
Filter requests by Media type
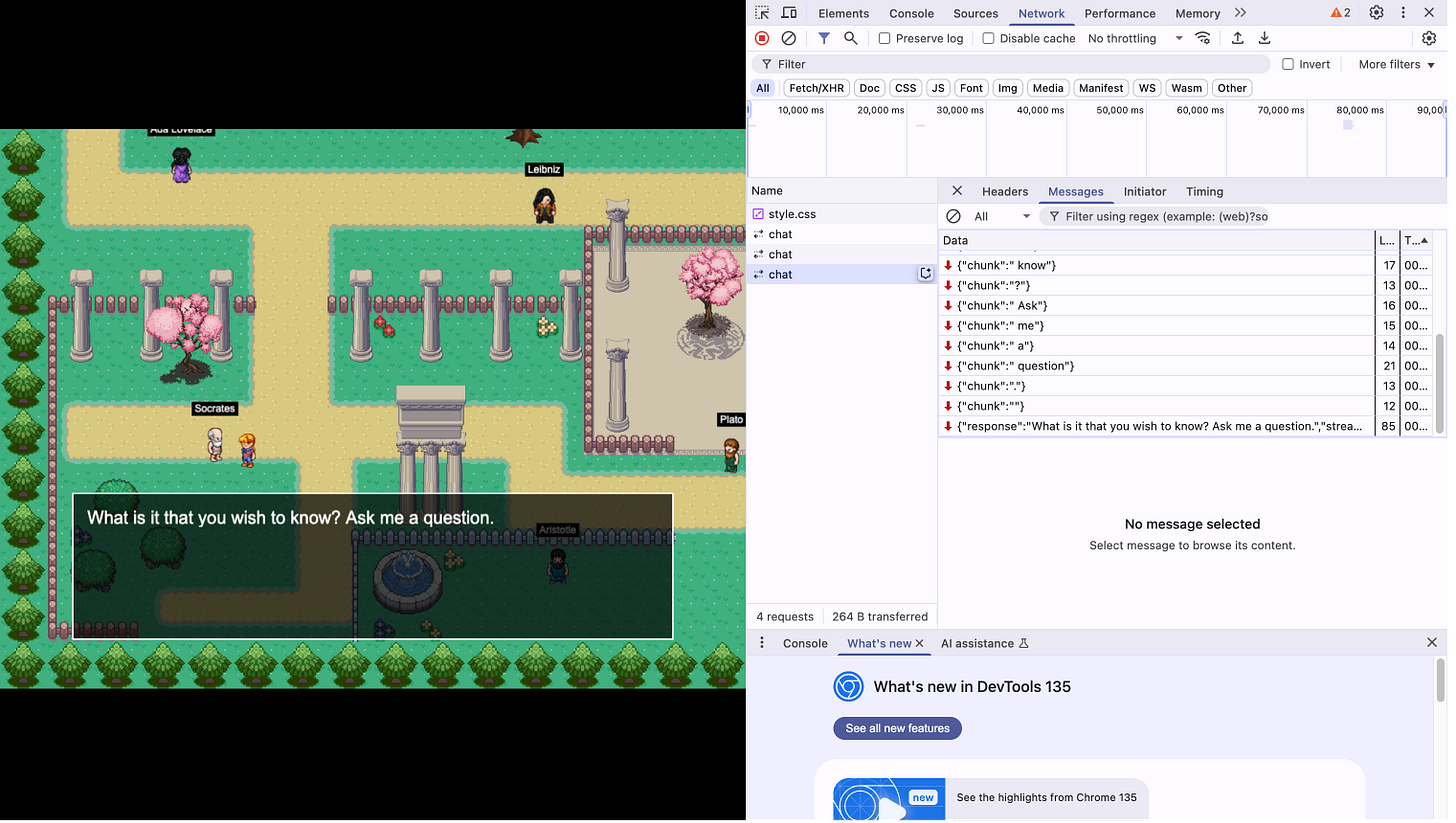(x=1048, y=88)
